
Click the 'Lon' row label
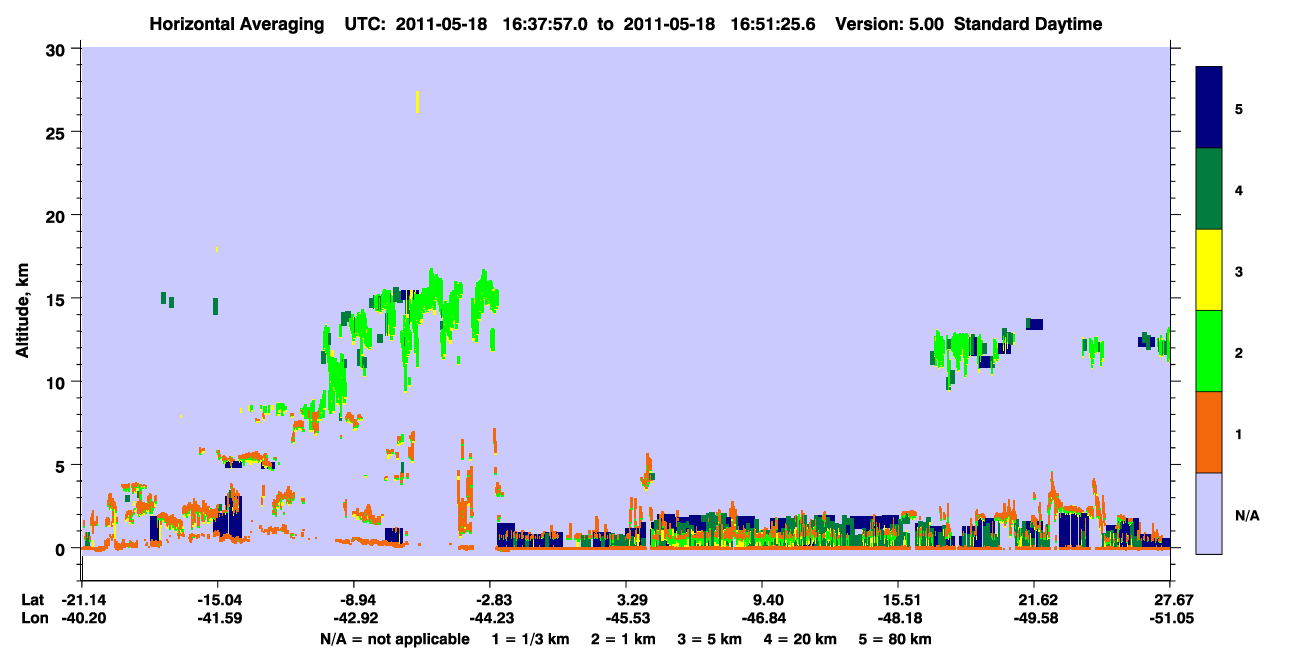click(x=34, y=619)
